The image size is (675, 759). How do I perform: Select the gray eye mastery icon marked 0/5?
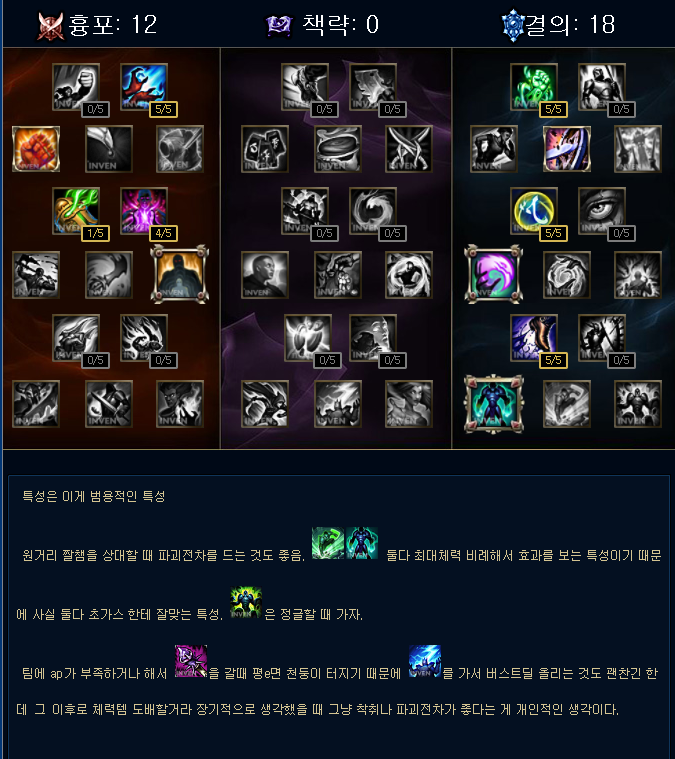[602, 211]
